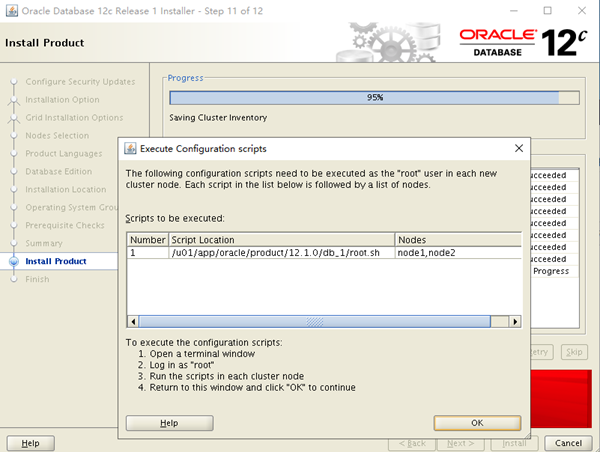Select the Nodes column header

pos(458,240)
